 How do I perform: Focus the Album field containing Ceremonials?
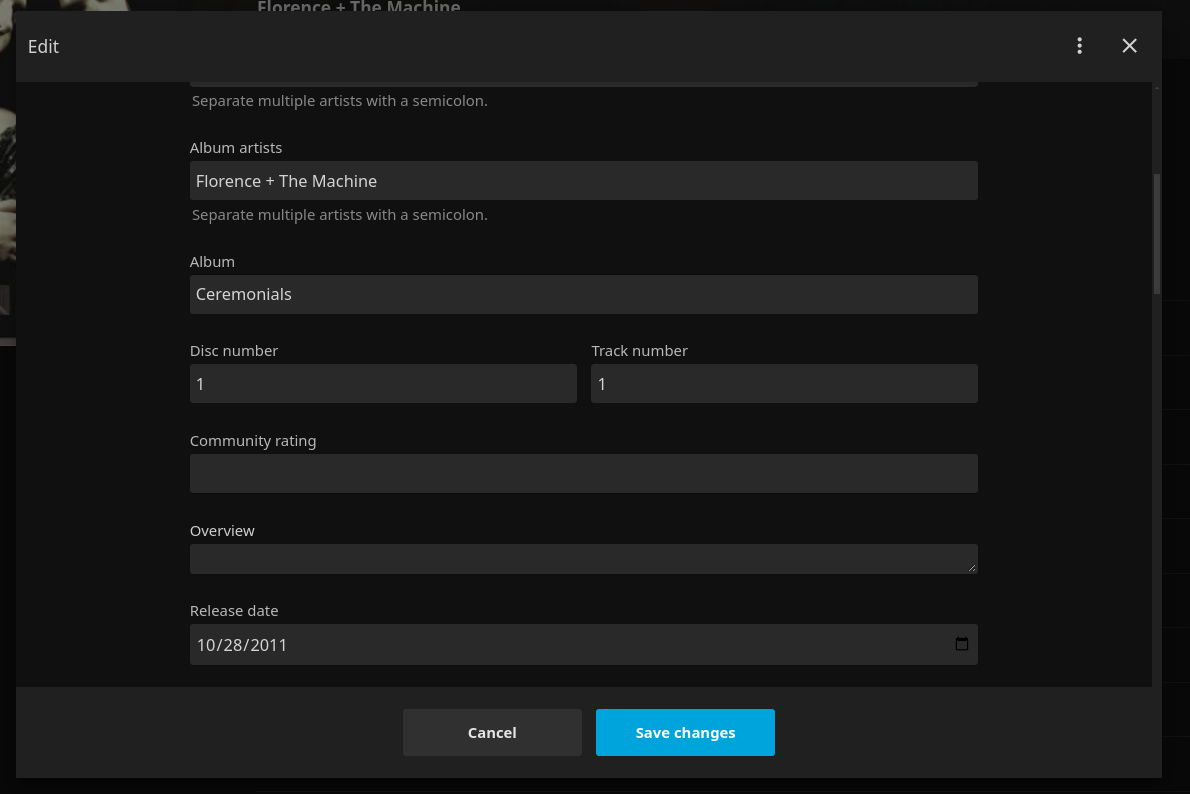(x=583, y=295)
